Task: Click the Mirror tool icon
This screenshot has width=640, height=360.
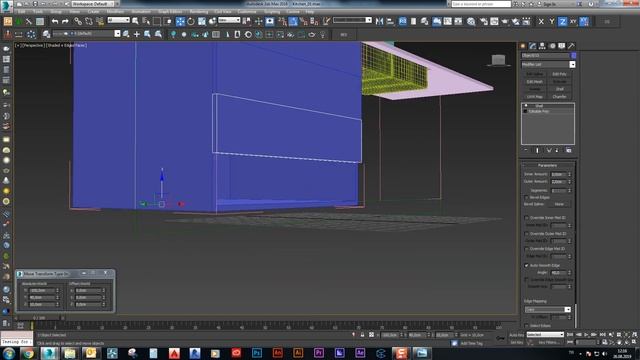Action: tap(379, 21)
